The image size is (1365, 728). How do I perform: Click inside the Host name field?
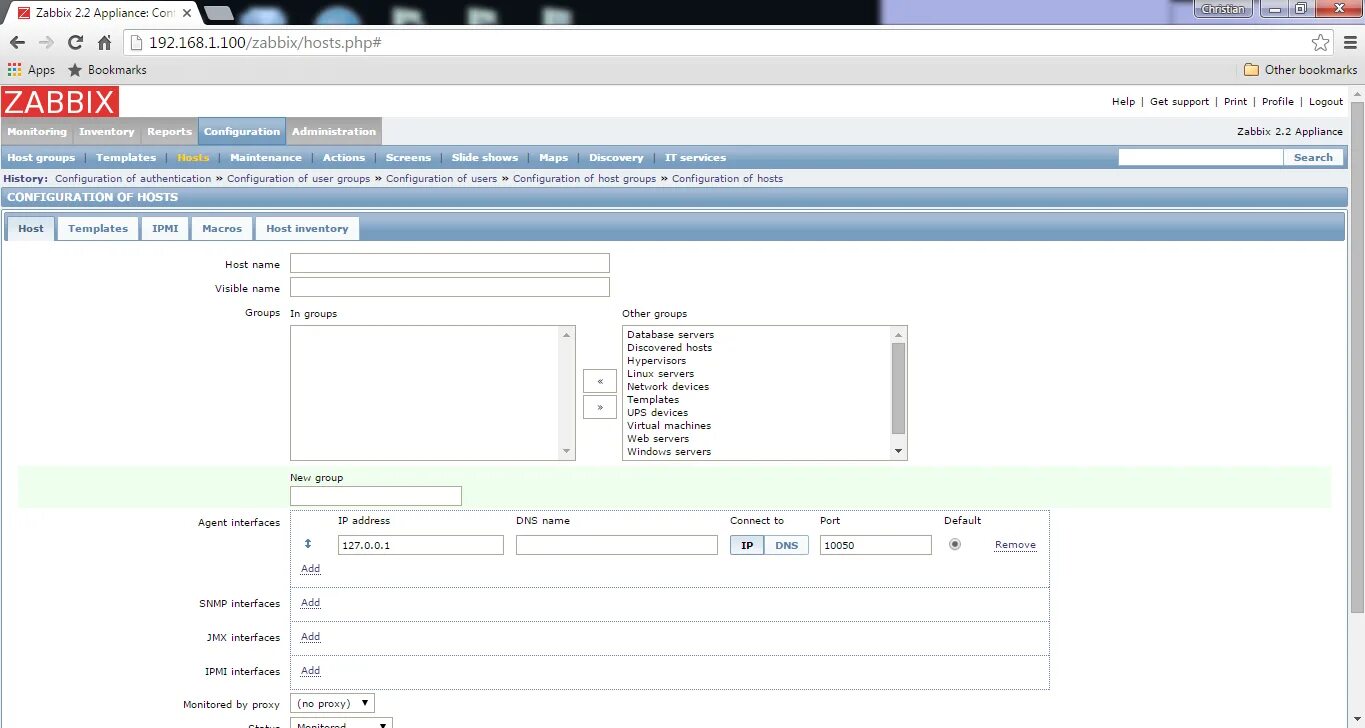[448, 263]
